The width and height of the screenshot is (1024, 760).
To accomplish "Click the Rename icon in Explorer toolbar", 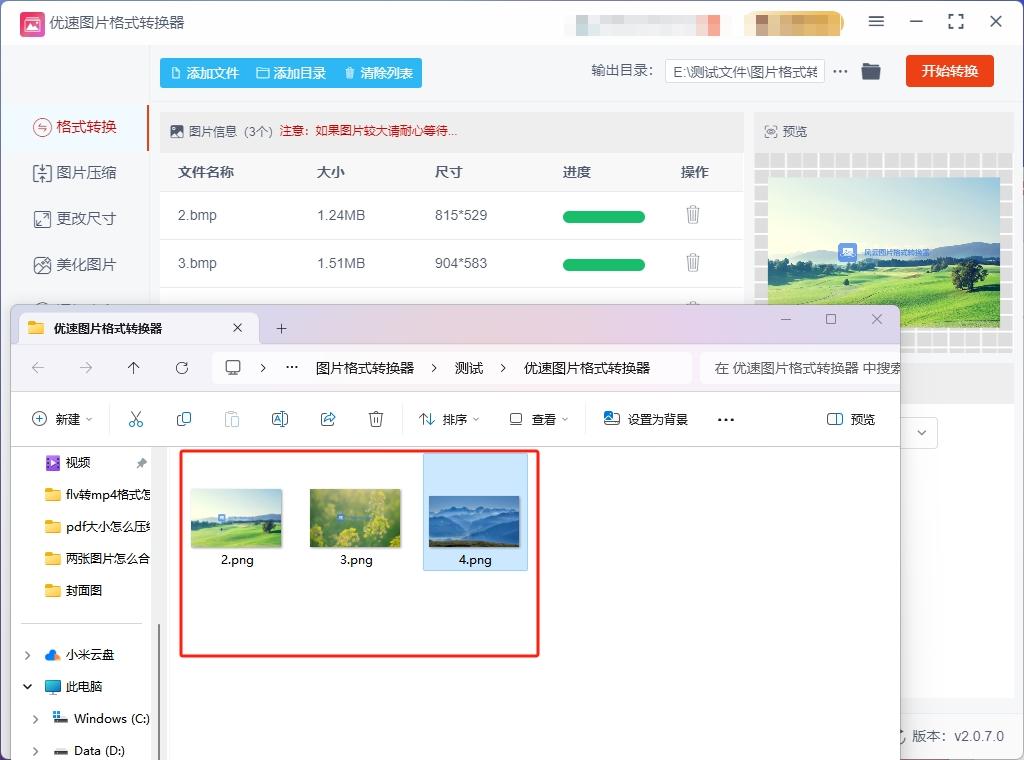I will coord(280,419).
